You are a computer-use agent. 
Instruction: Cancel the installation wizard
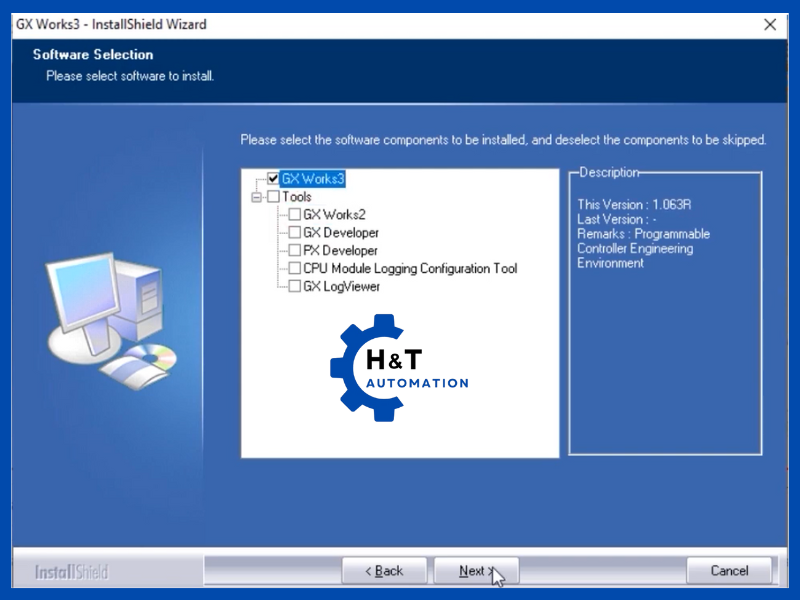tap(729, 571)
